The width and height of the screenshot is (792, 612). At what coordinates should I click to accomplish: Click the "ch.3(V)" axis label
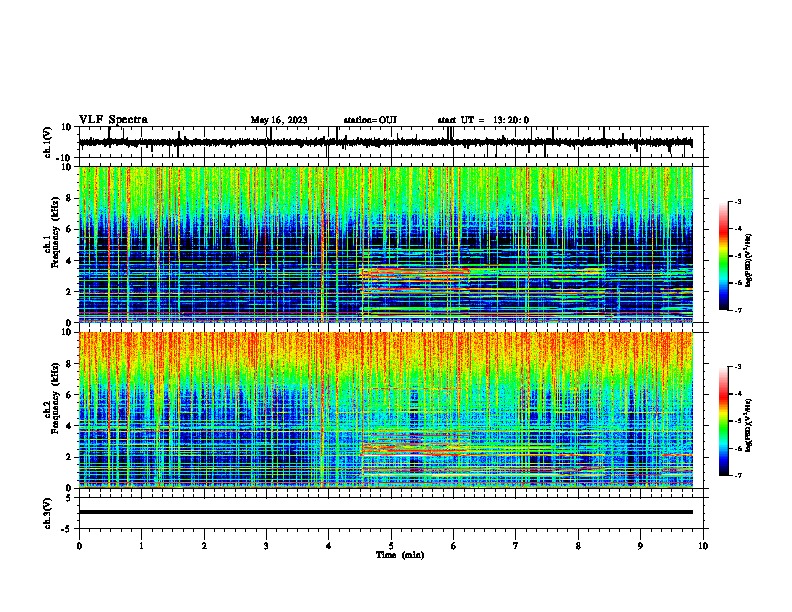coord(48,513)
